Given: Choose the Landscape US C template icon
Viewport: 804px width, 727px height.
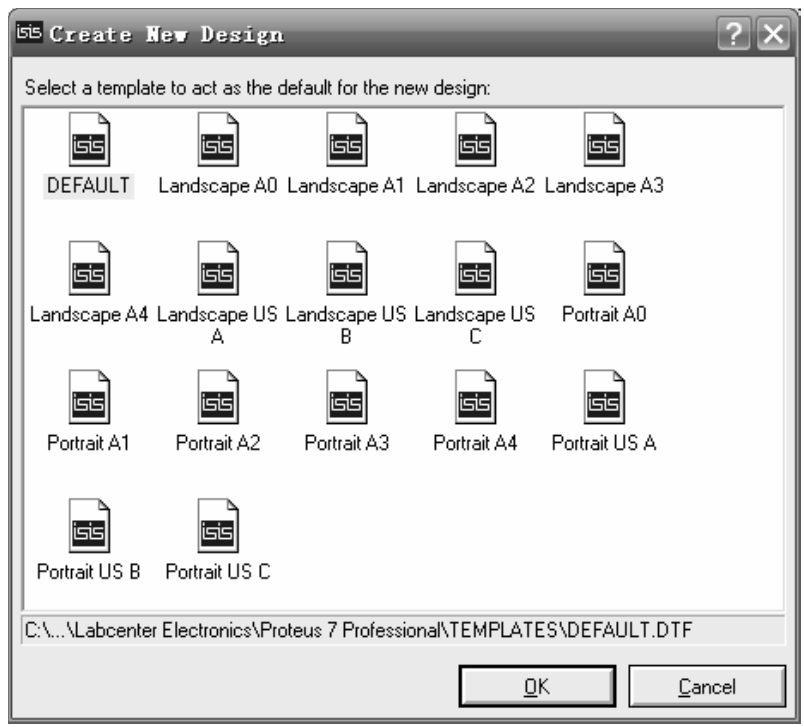Looking at the screenshot, I should 475,268.
